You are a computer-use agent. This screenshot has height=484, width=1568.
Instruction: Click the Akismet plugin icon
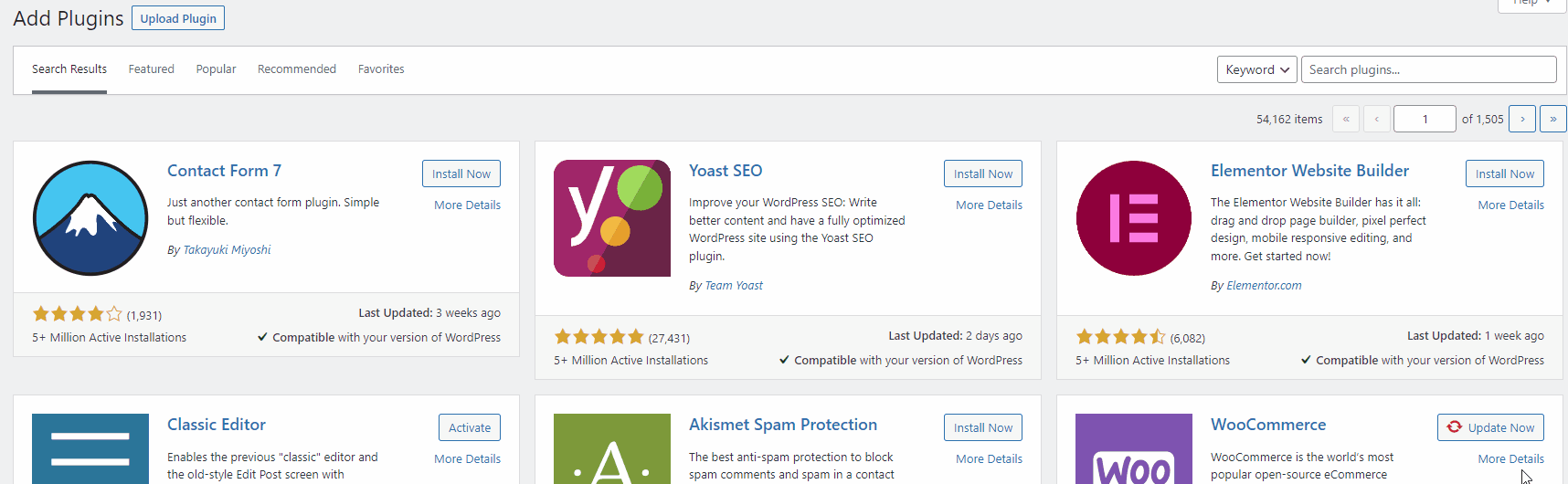coord(612,448)
